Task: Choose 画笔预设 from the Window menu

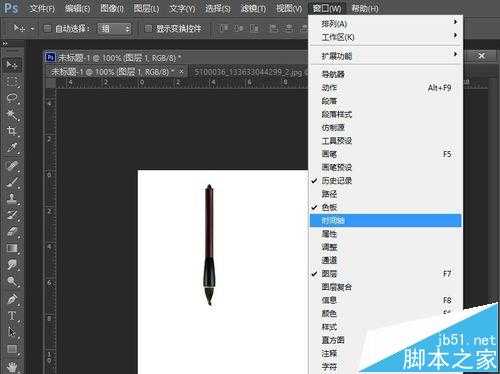Action: click(386, 167)
